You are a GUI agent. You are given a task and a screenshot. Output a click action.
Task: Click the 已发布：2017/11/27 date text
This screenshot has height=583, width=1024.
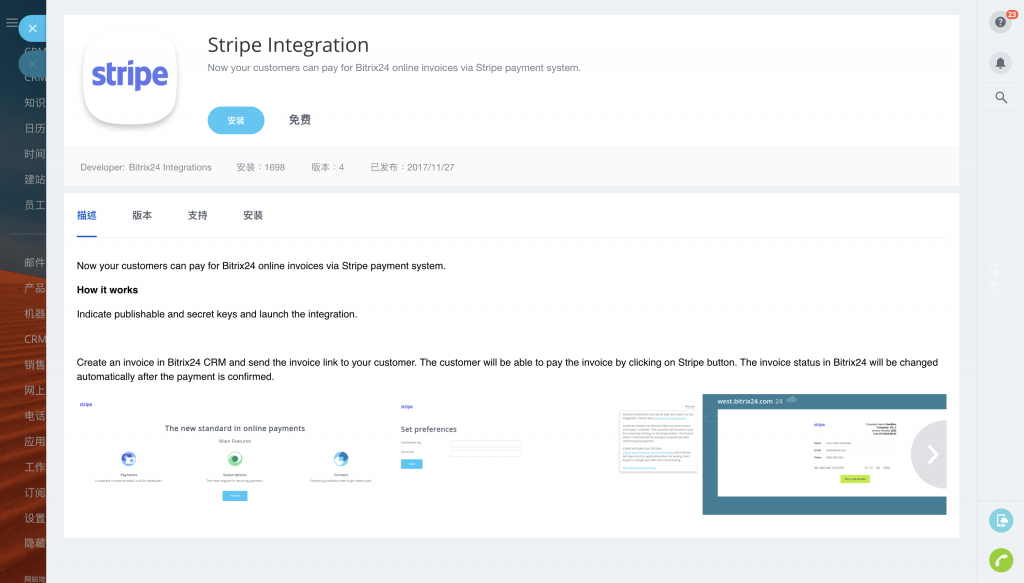(x=412, y=167)
